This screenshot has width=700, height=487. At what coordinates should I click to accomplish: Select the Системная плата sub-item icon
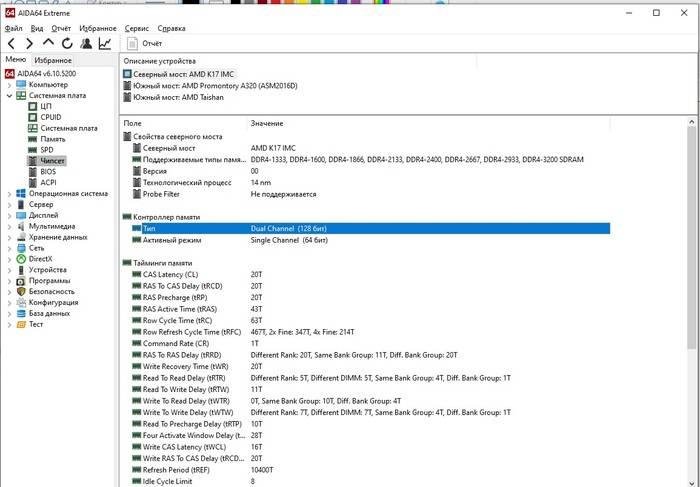(x=33, y=128)
